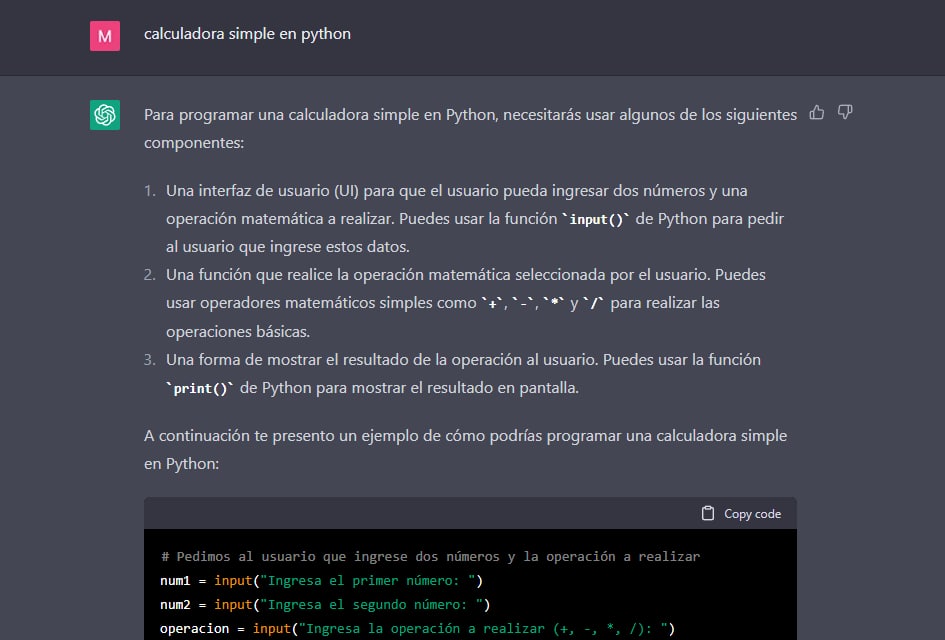Click the pink M user avatar
This screenshot has height=640, width=945.
tap(105, 36)
